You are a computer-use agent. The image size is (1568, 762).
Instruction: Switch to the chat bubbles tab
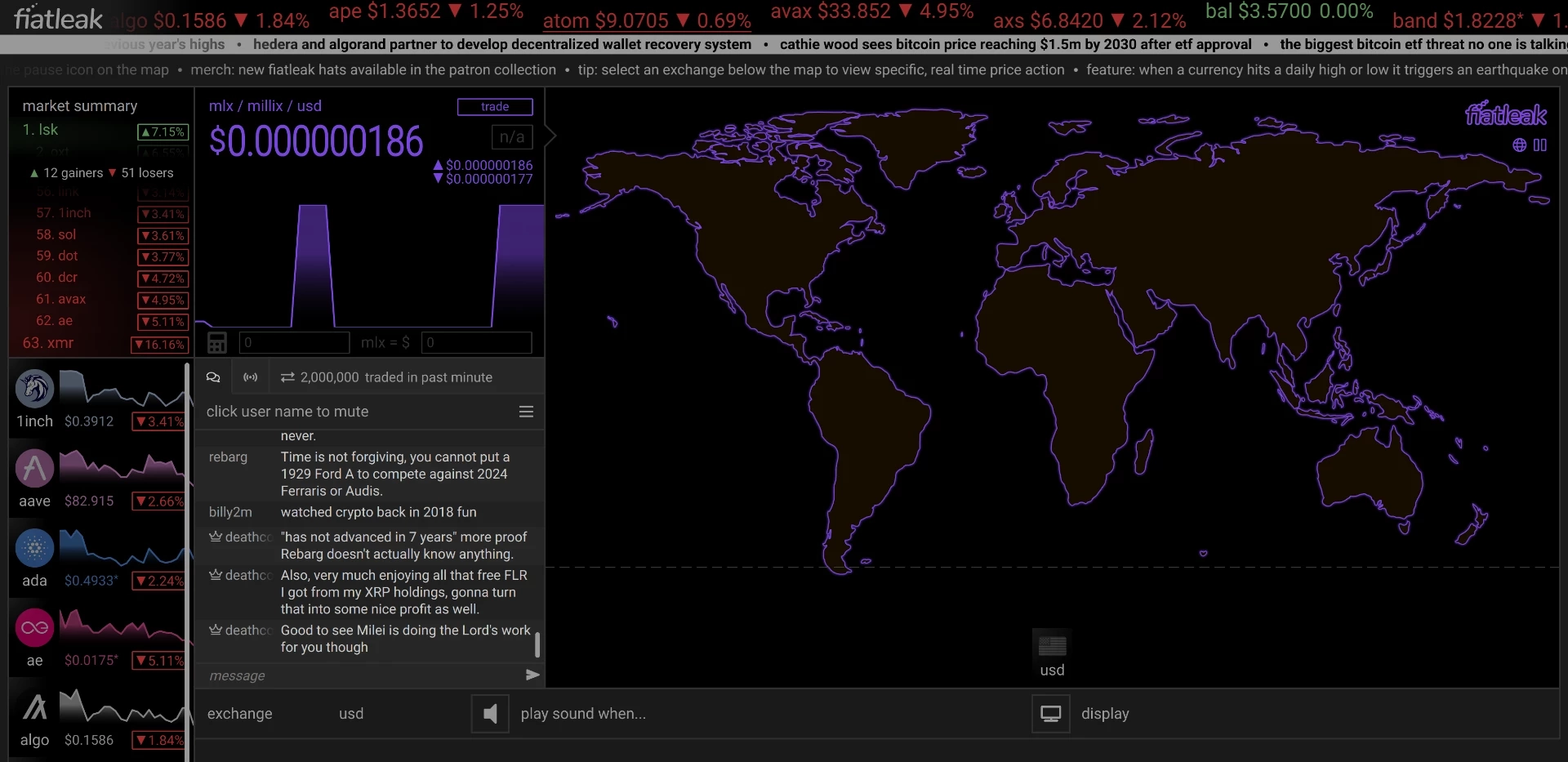[213, 377]
